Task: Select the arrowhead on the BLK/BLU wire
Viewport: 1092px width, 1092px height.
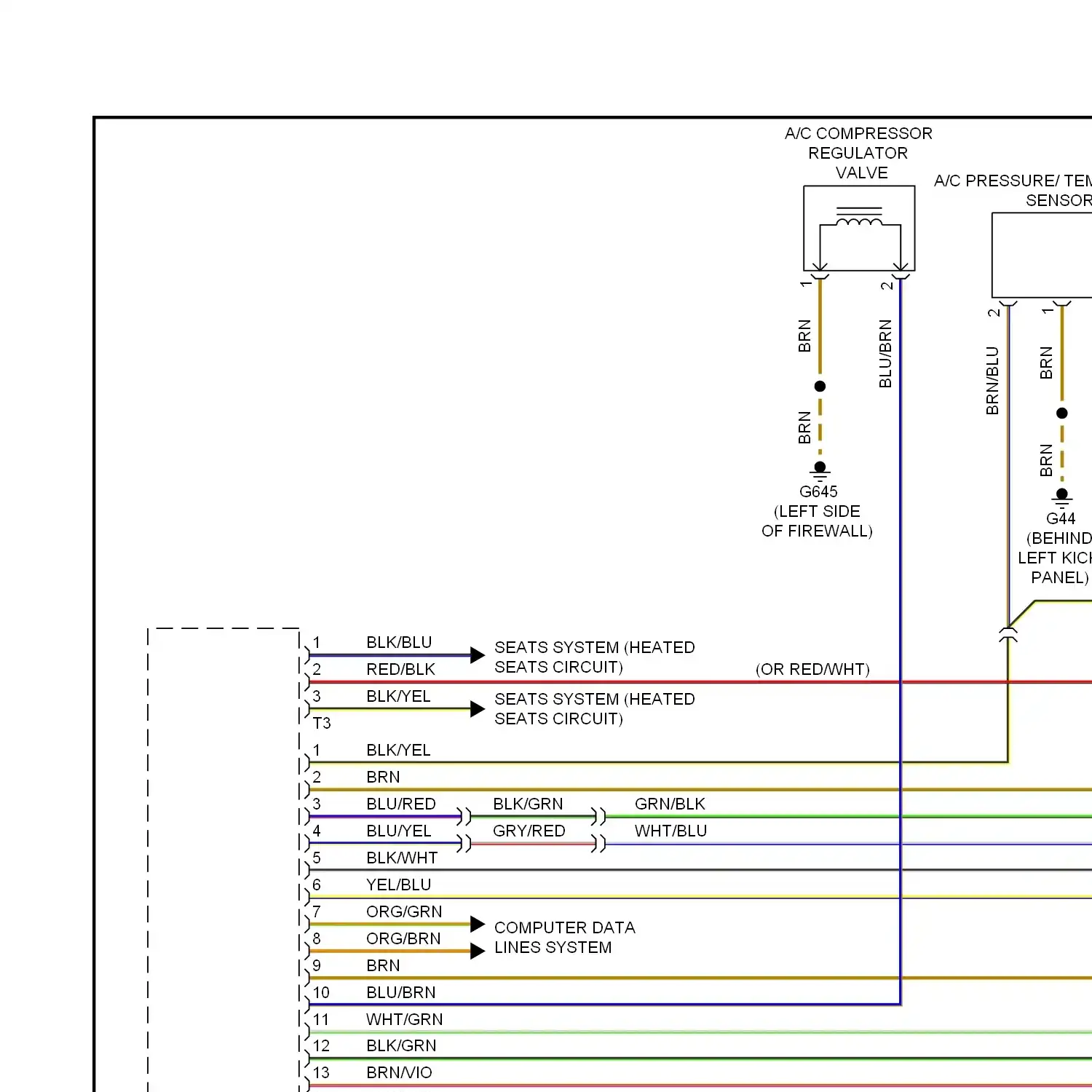Action: point(478,654)
